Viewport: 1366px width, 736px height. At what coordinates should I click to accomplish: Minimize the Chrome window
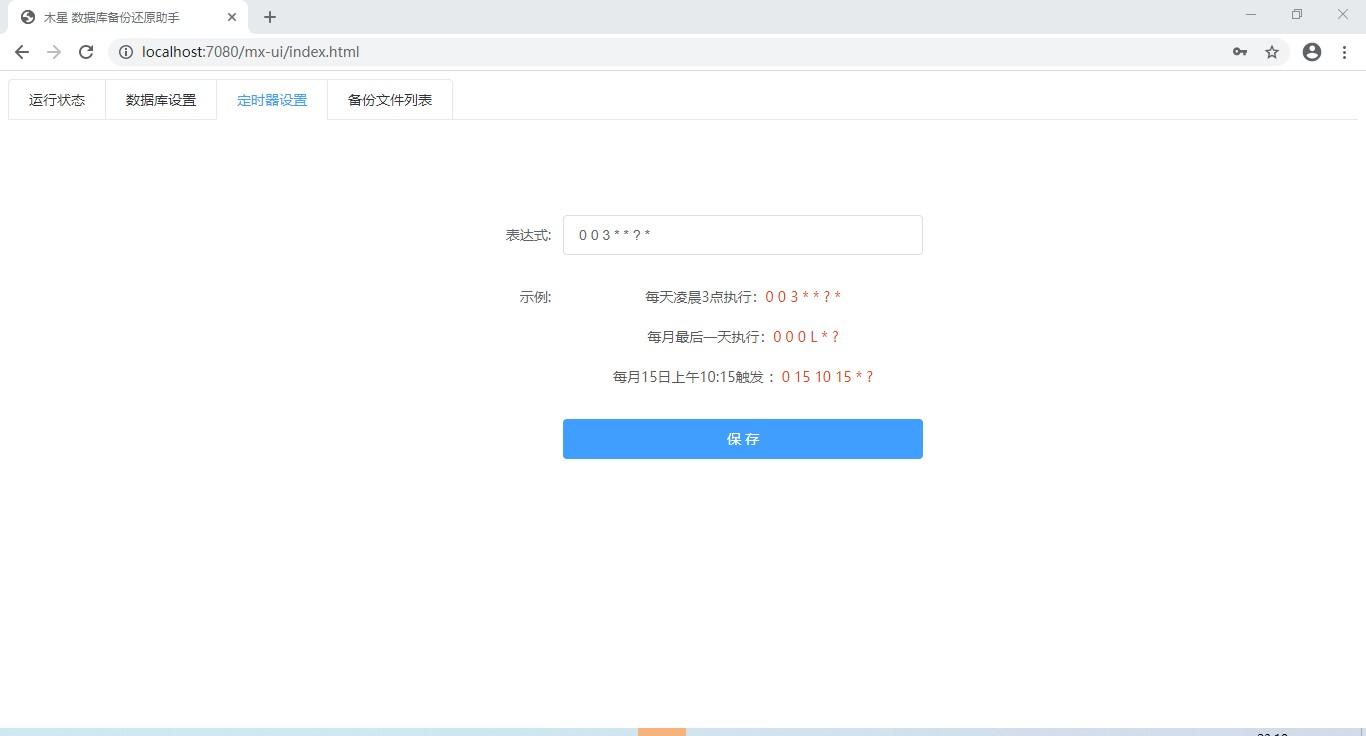[1251, 15]
